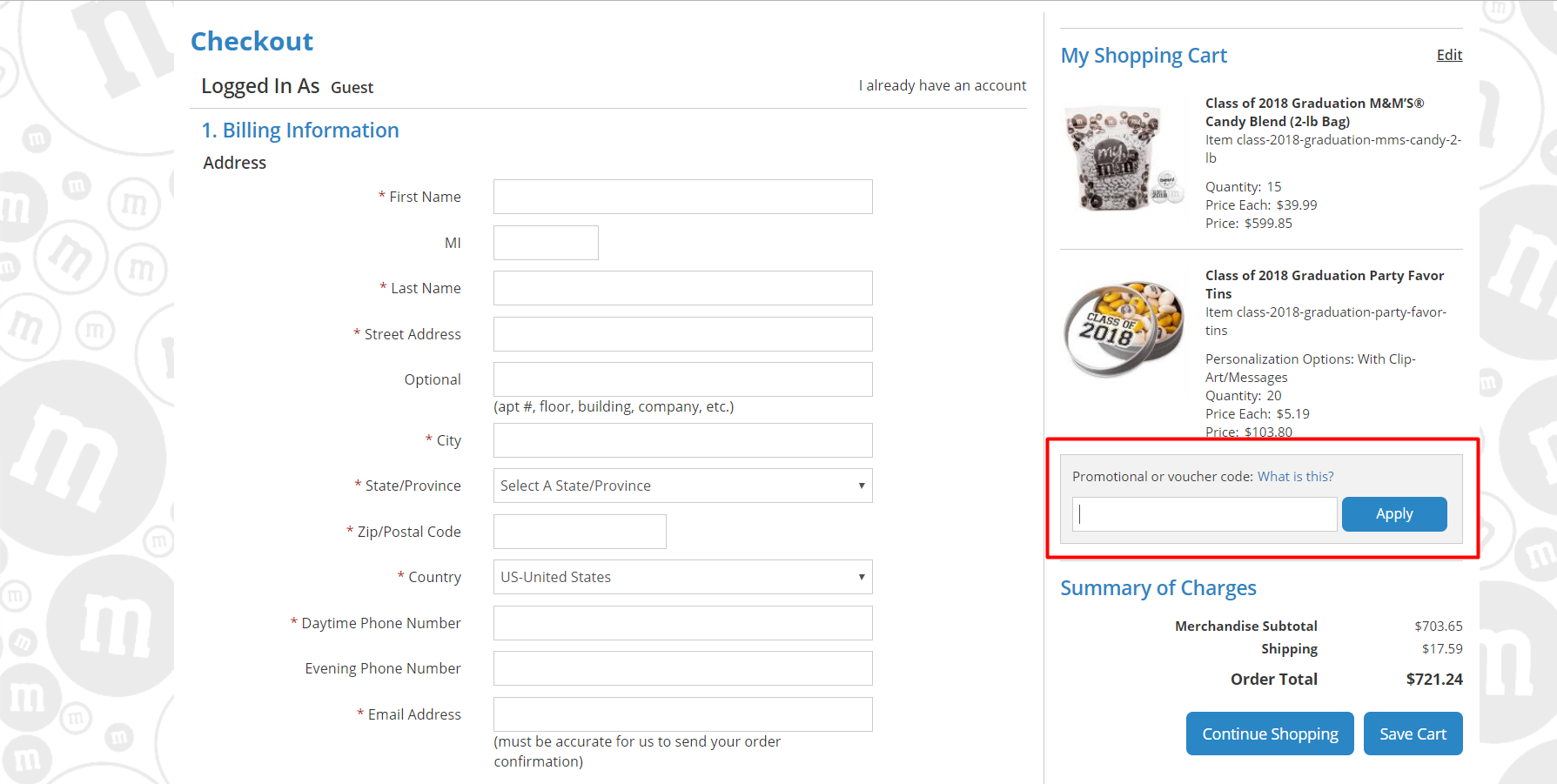Click the 'Quantity: 20' text
This screenshot has height=784, width=1557.
coord(1243,396)
